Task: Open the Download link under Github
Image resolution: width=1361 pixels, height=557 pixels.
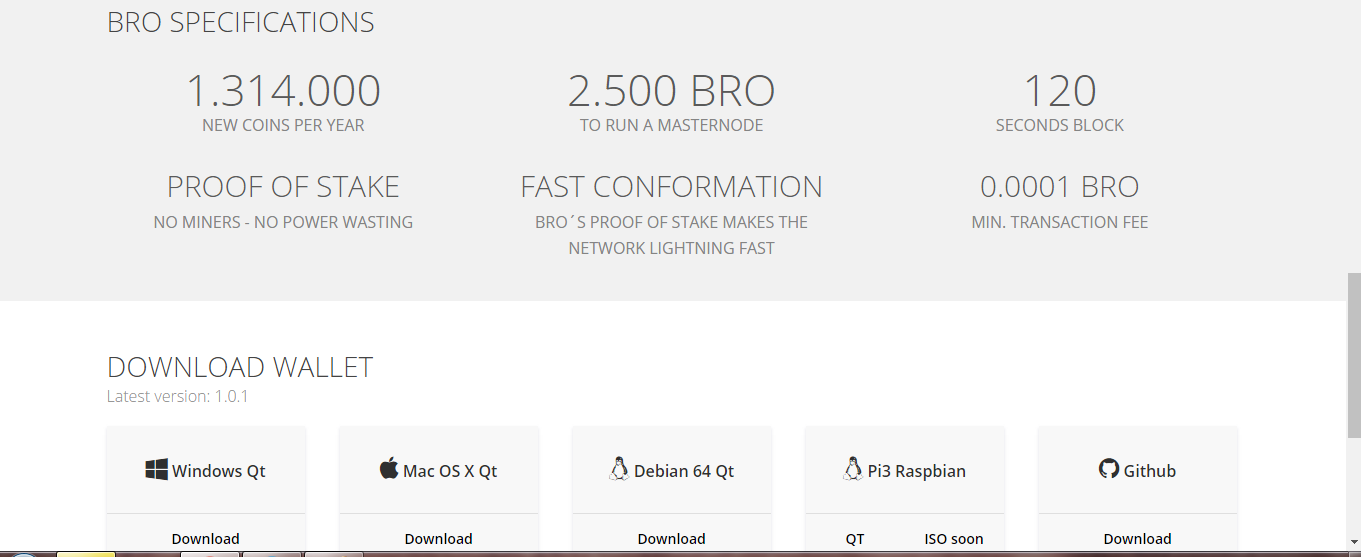Action: click(1137, 539)
